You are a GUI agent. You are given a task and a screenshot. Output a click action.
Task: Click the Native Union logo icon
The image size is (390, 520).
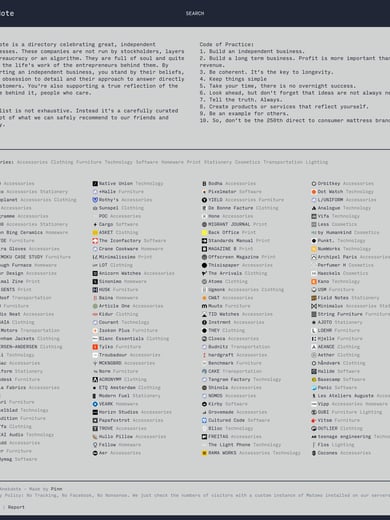point(95,183)
